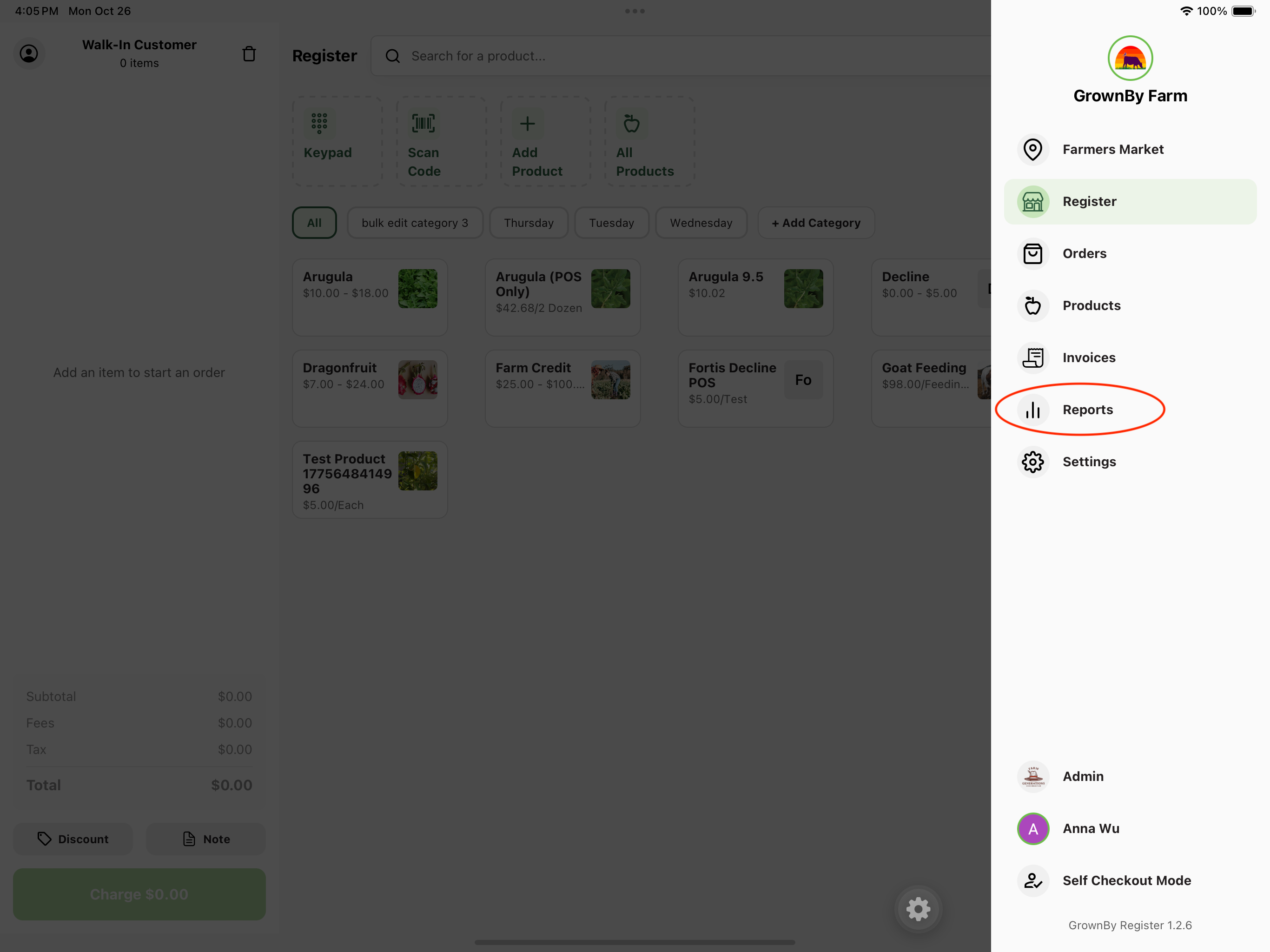
Task: Switch to Admin profile
Action: click(x=1130, y=776)
